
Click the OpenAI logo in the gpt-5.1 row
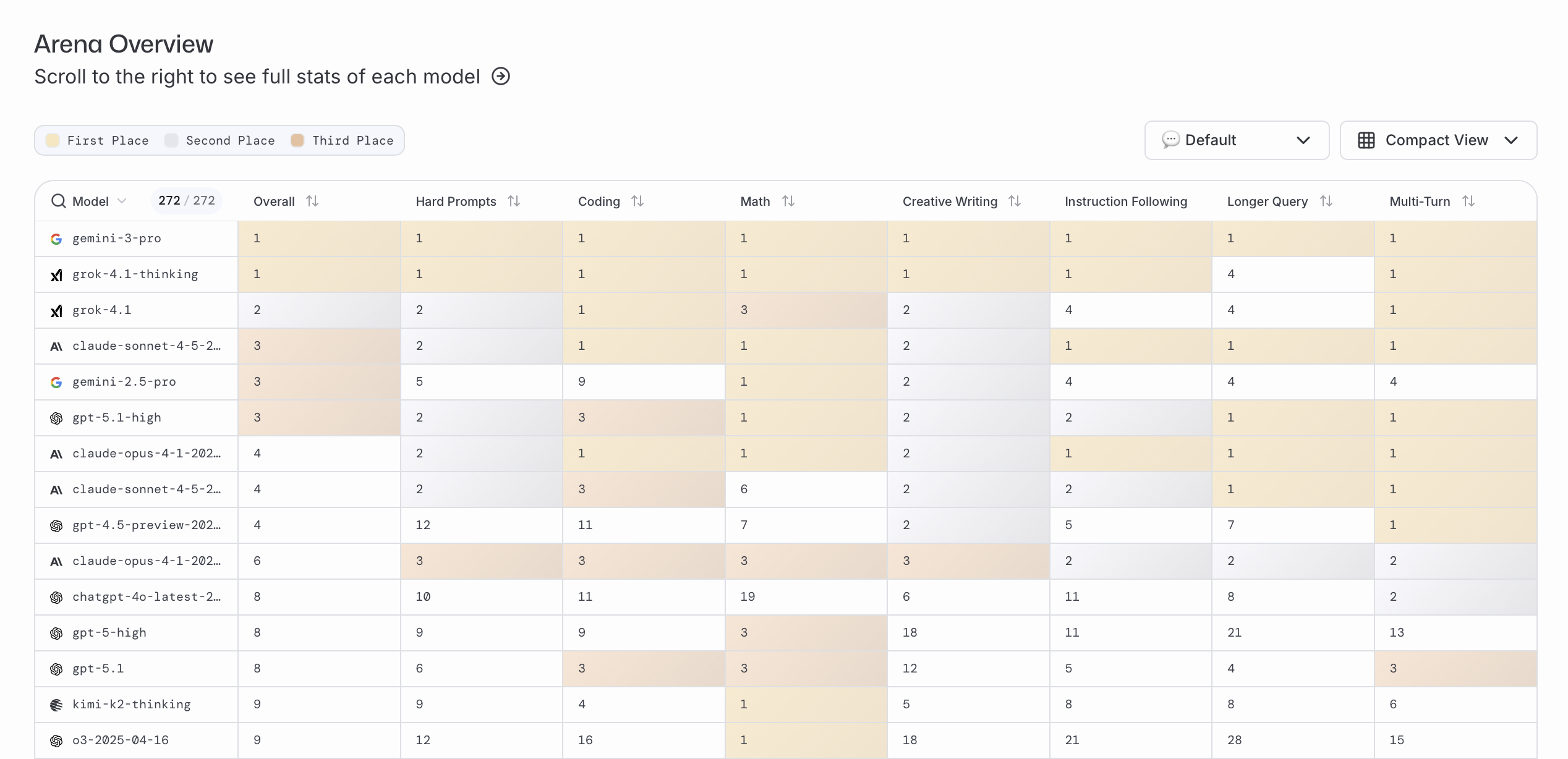pyautogui.click(x=56, y=669)
